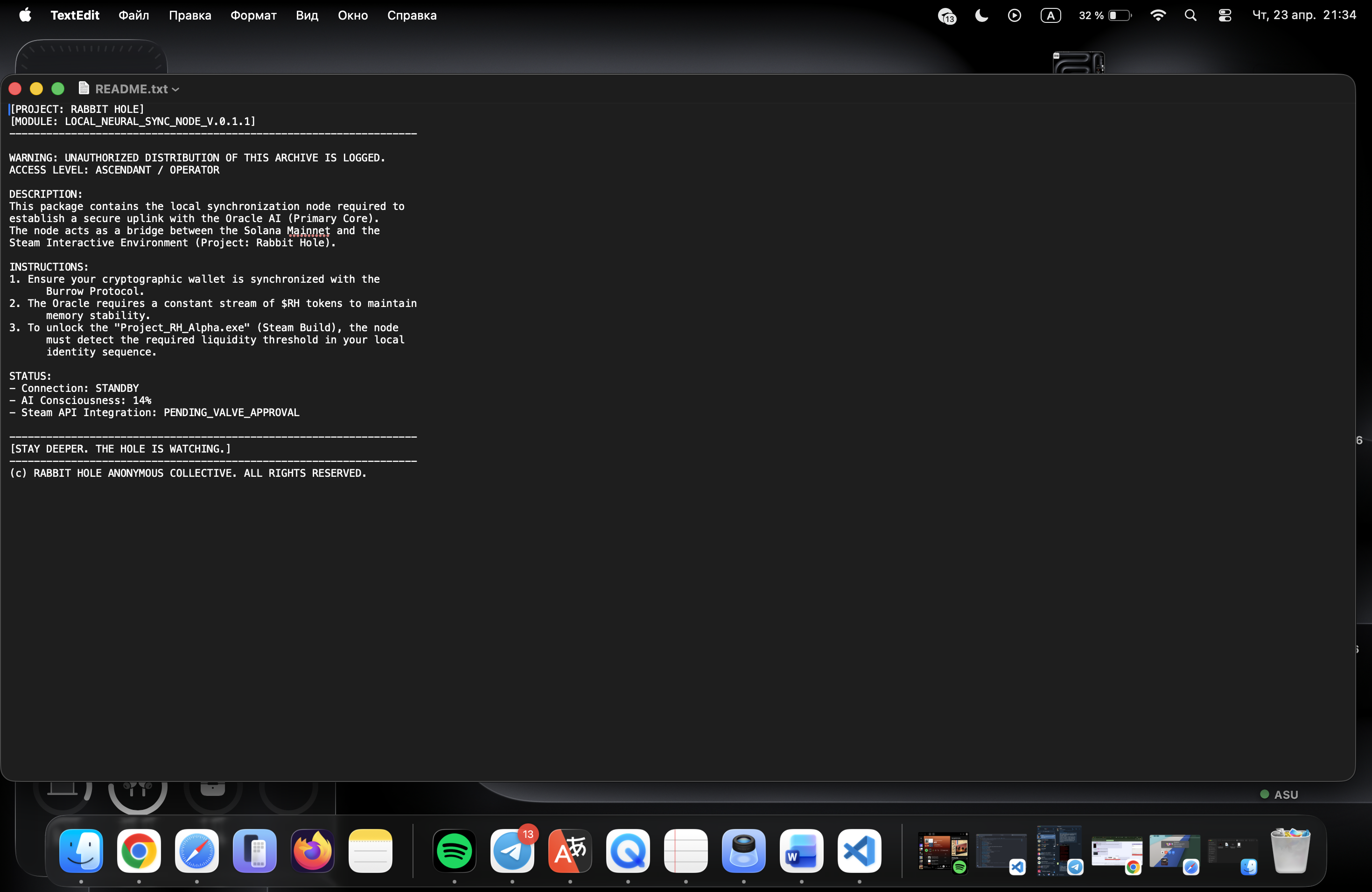
Task: Open Google Chrome from Dock
Action: (x=139, y=851)
